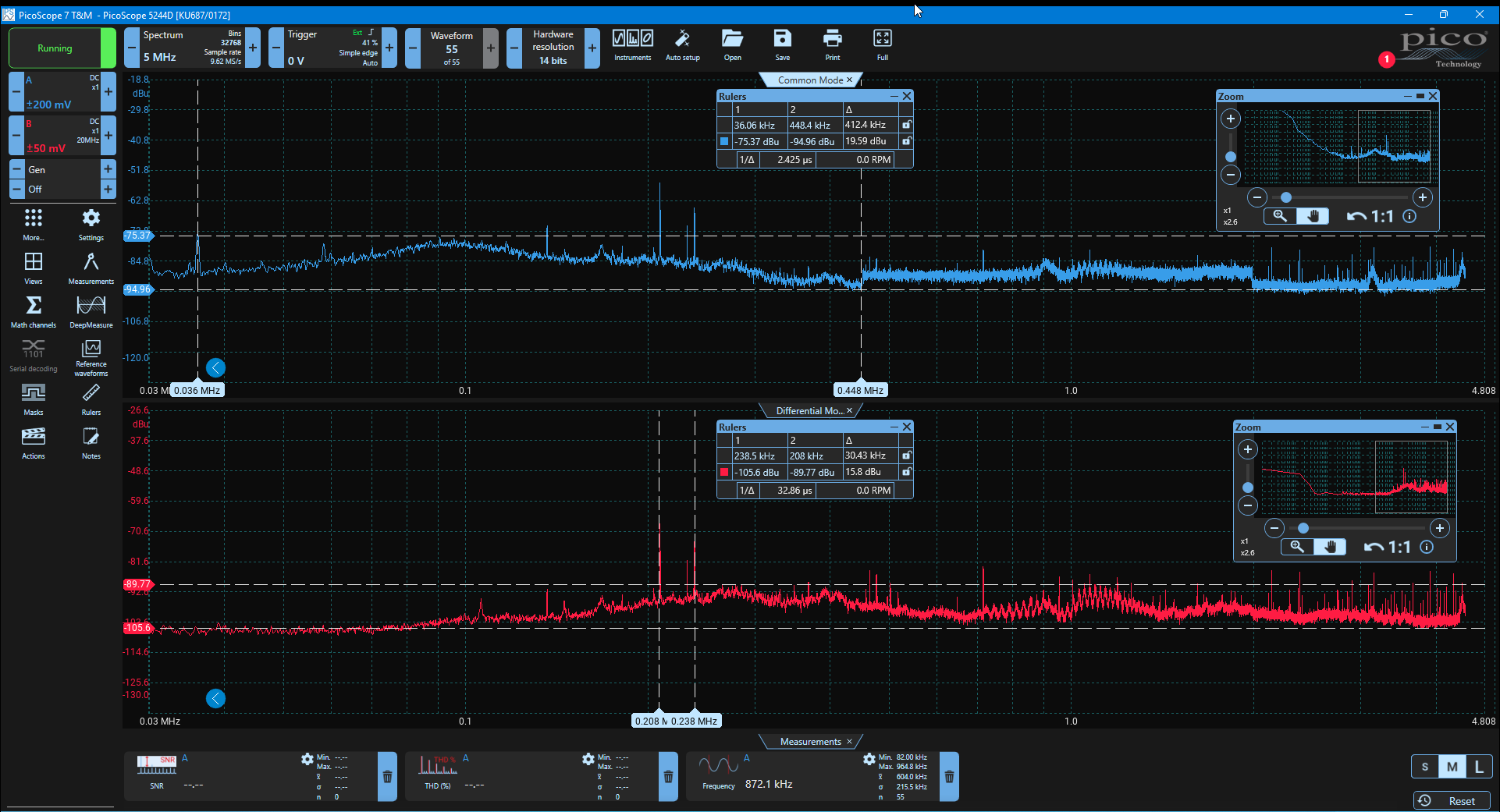Open the Gen signal generator options
This screenshot has height=812, width=1500.
[x=62, y=169]
